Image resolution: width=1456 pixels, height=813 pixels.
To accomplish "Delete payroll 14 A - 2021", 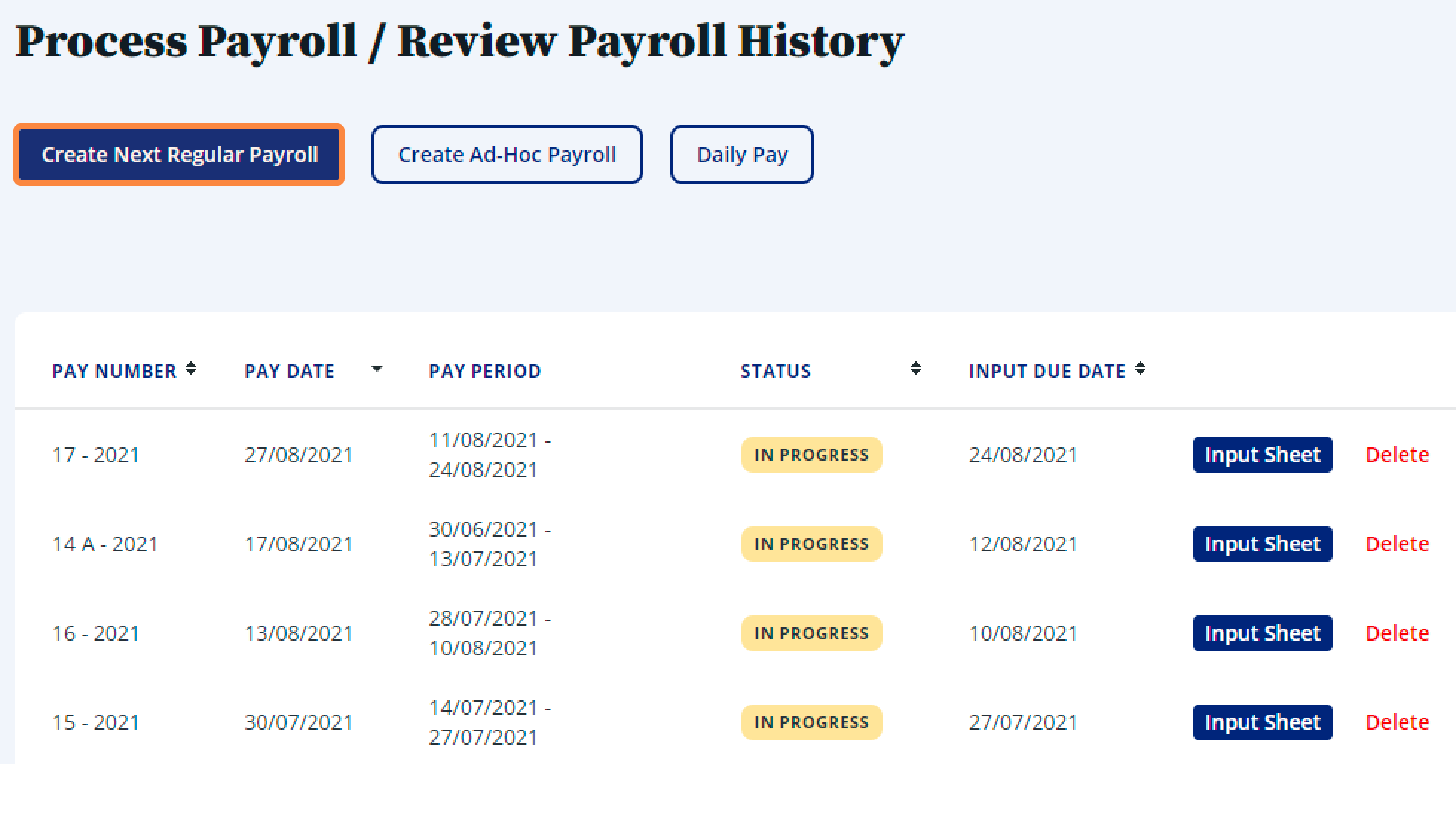I will coord(1397,544).
